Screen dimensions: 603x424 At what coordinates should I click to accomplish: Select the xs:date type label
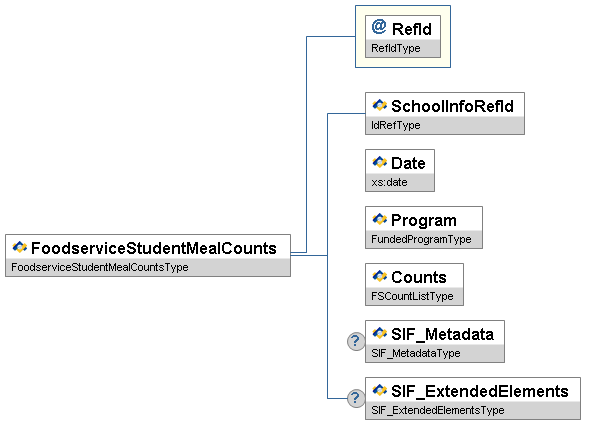tap(390, 182)
